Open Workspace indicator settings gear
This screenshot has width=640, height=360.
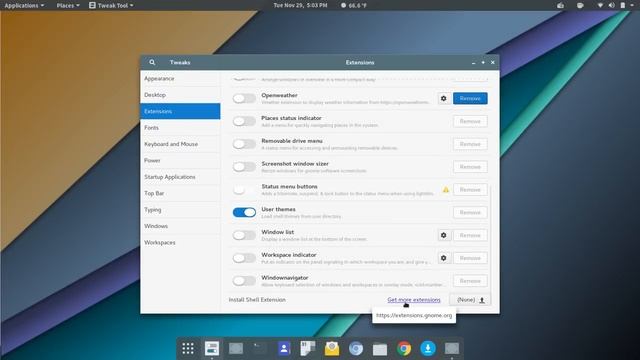444,258
